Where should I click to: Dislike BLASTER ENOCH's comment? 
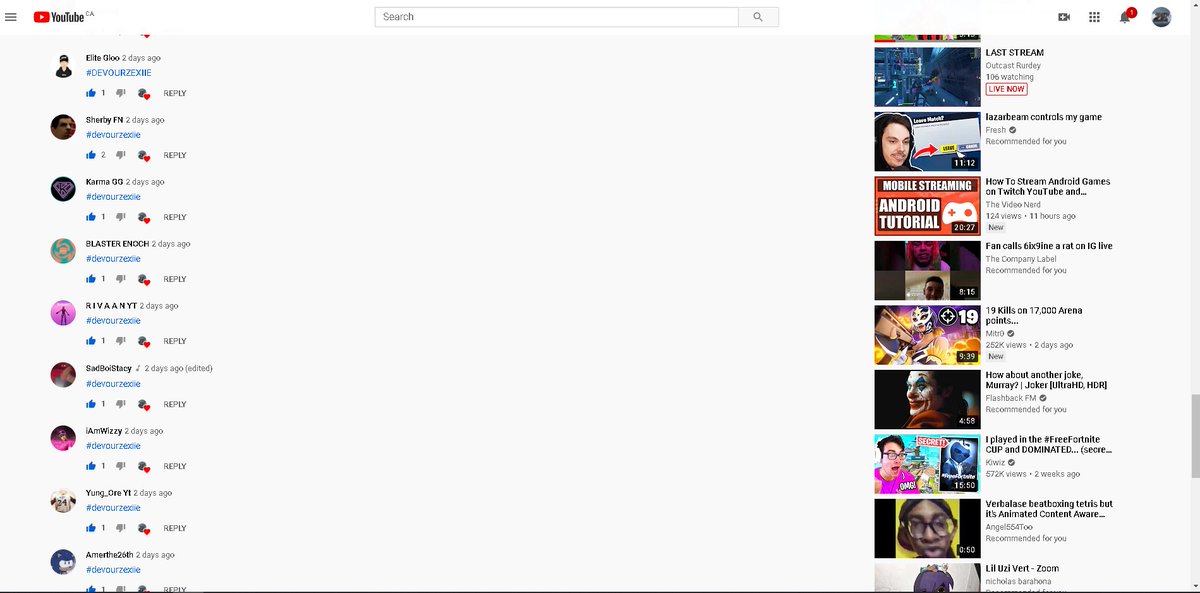pyautogui.click(x=120, y=279)
